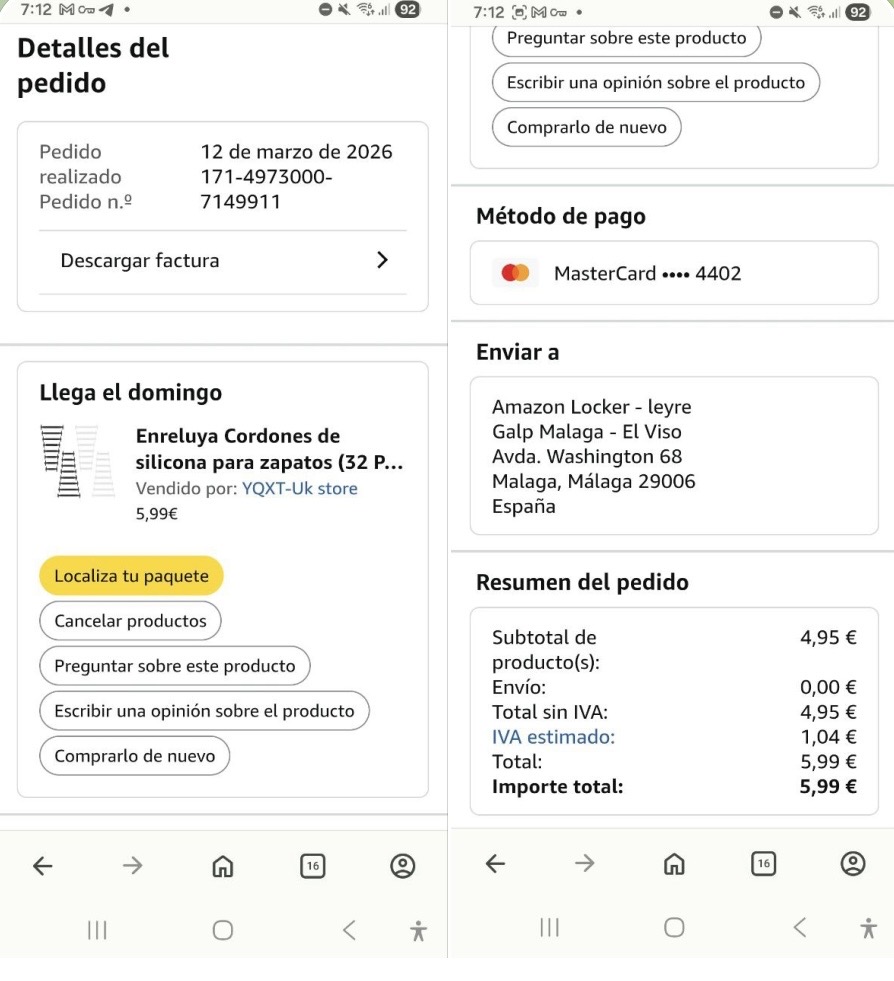Go back with right screen's browser arrow
The image size is (894, 981).
[x=495, y=863]
